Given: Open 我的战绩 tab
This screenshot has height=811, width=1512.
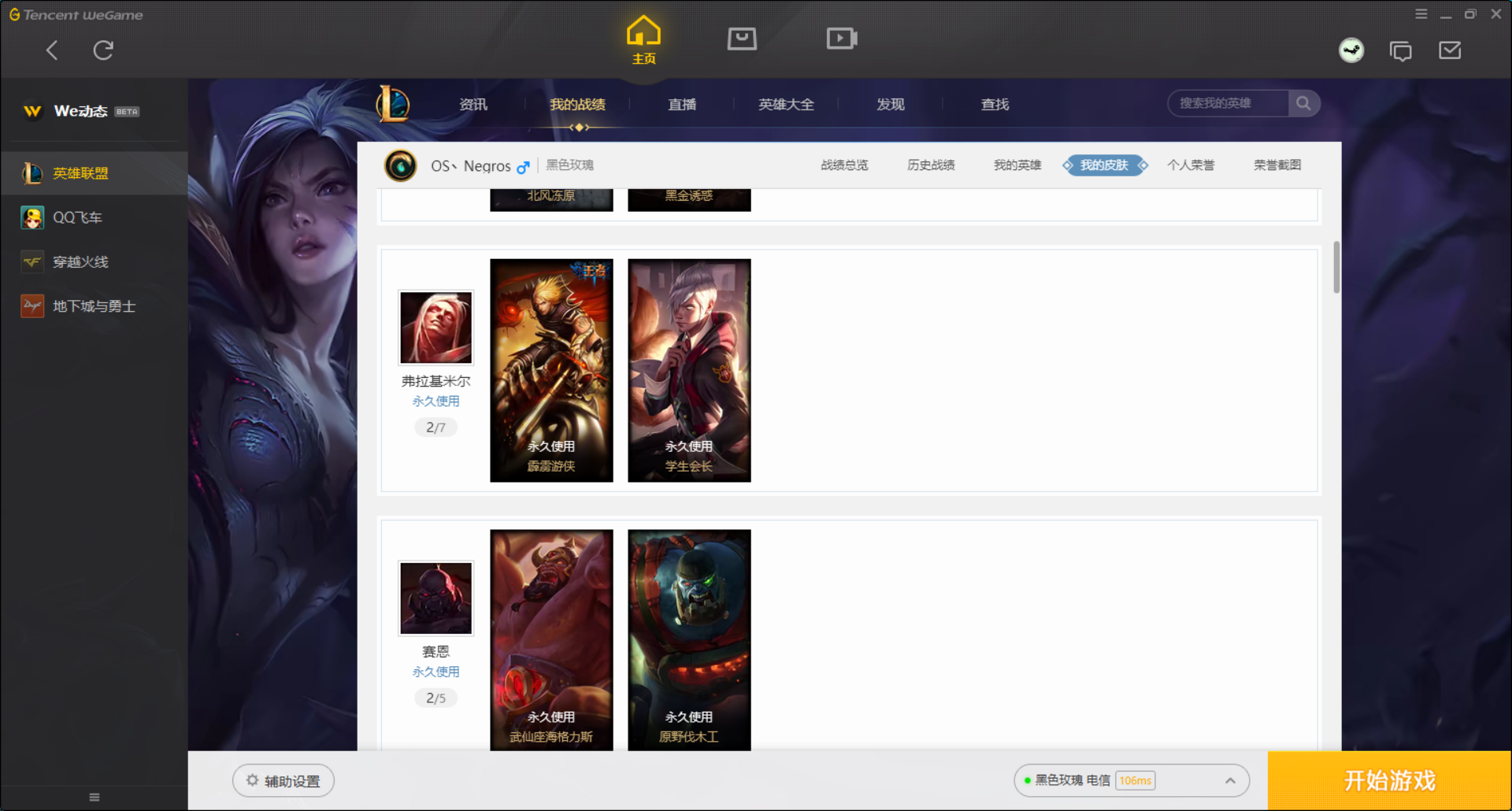Looking at the screenshot, I should tap(577, 104).
